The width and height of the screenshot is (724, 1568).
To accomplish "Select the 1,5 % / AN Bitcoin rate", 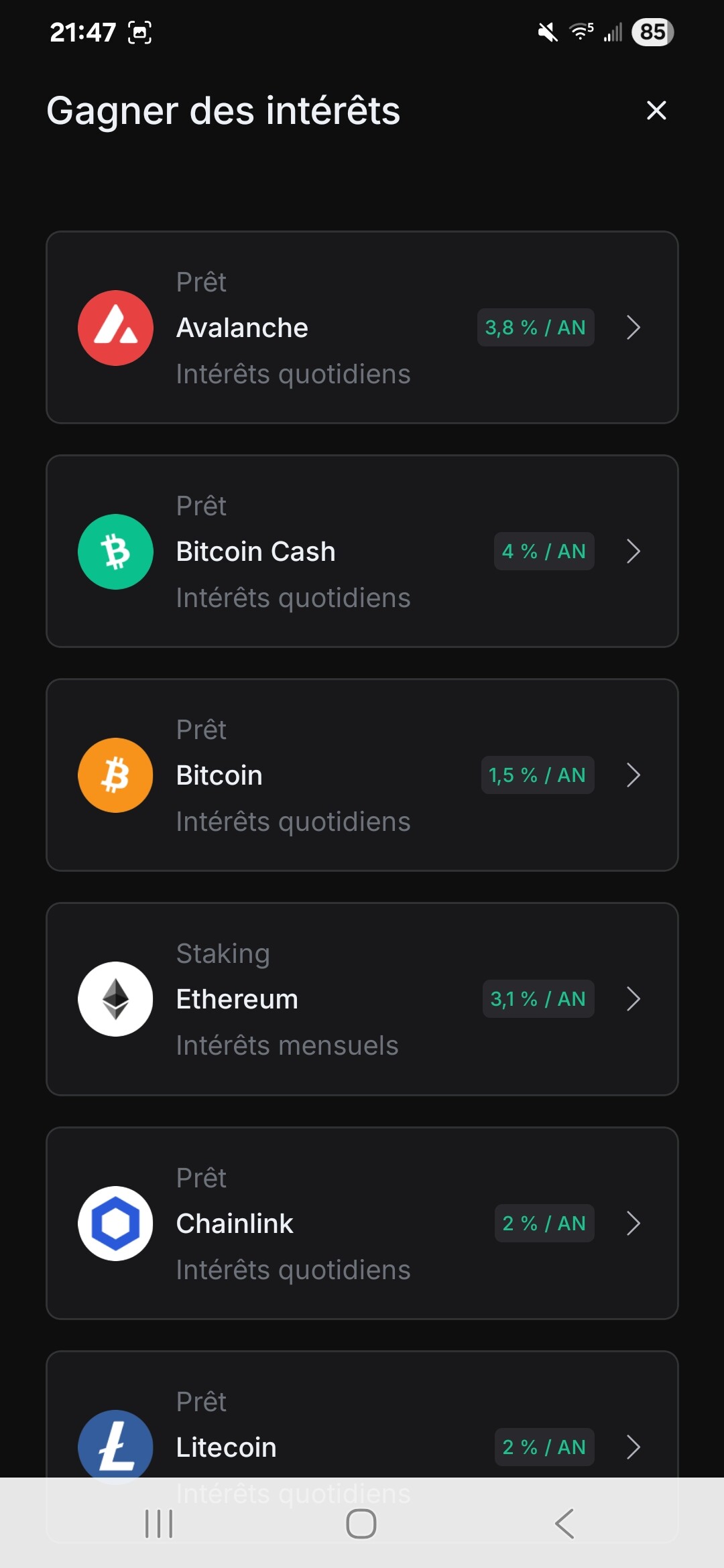I will click(x=538, y=775).
